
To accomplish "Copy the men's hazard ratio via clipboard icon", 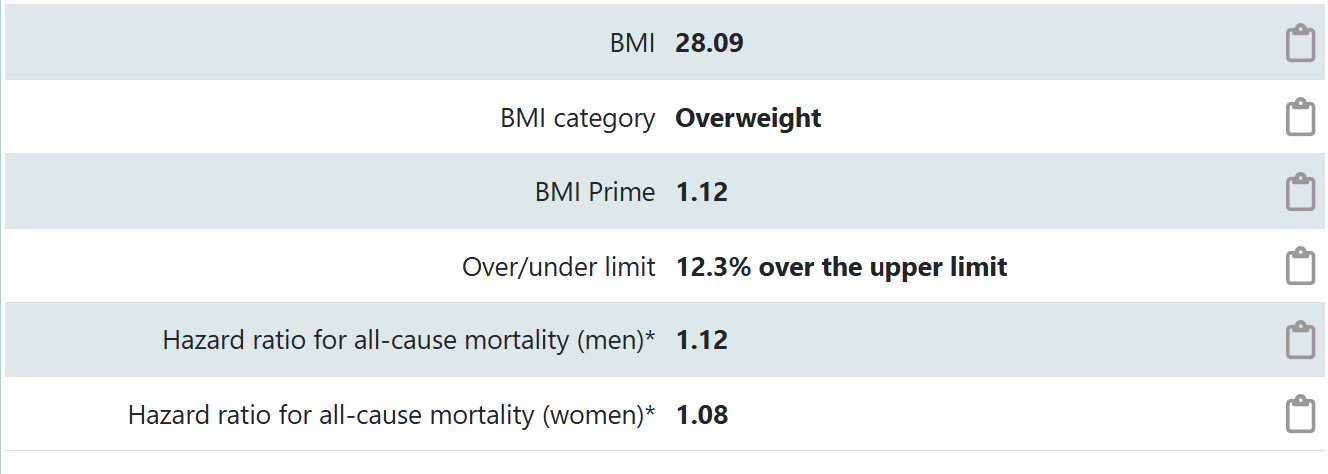I will tap(1300, 340).
